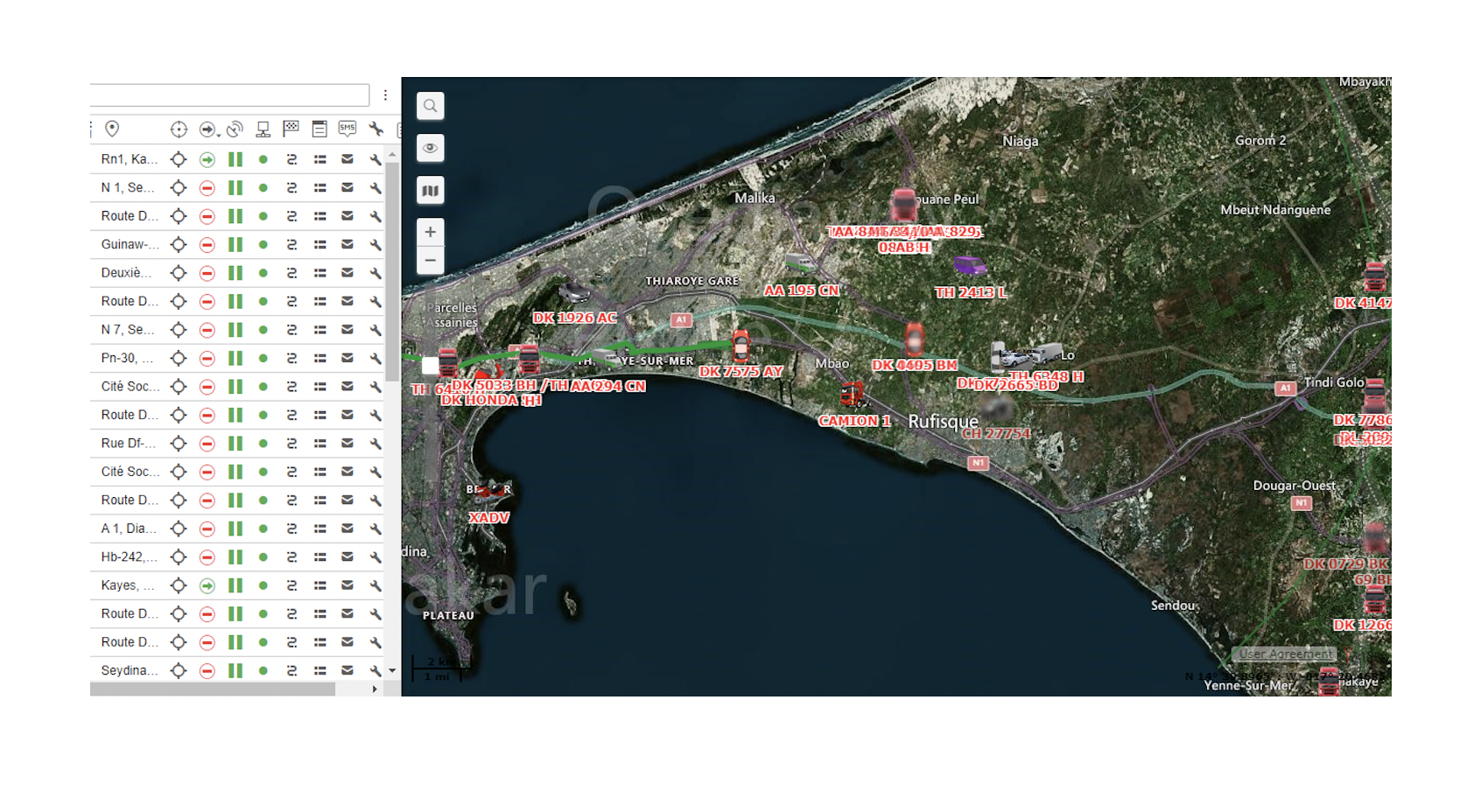Open the map layers selector
The height and width of the screenshot is (812, 1481).
[x=430, y=191]
